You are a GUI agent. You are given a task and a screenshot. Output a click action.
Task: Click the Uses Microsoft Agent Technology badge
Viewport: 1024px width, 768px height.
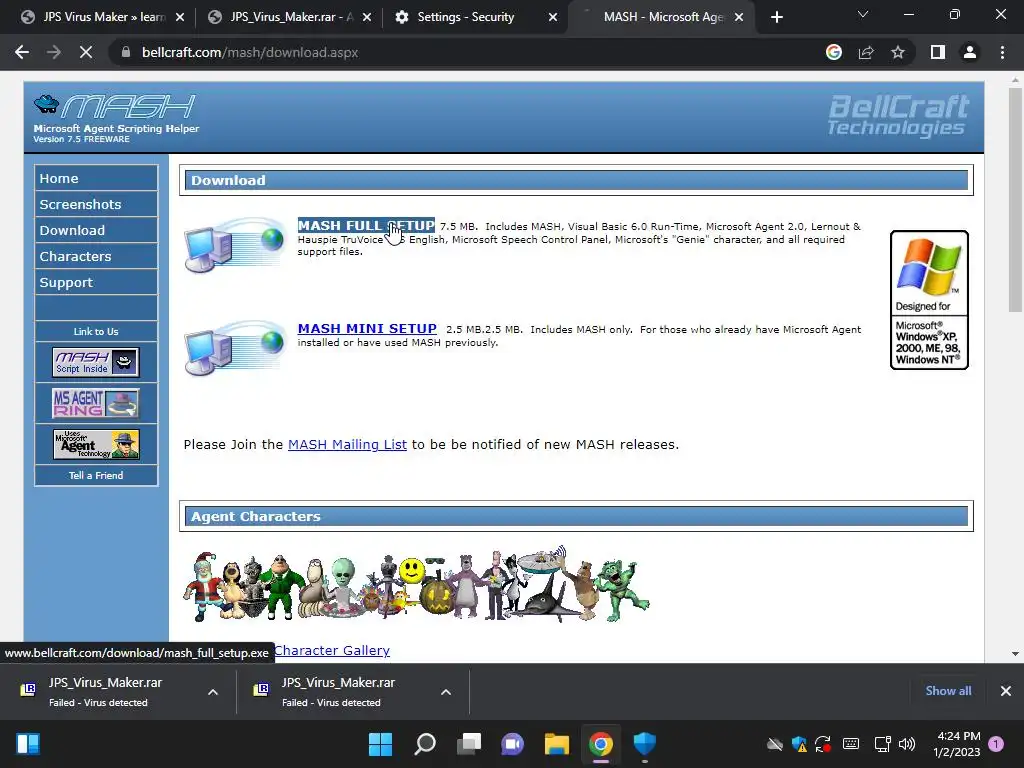coord(96,444)
